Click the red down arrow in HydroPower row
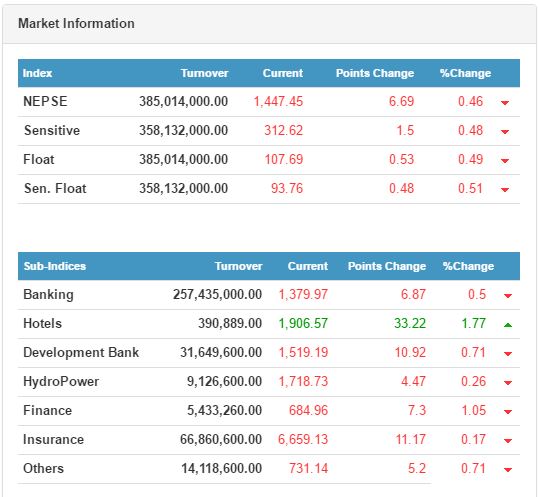The height and width of the screenshot is (497, 538). click(508, 383)
